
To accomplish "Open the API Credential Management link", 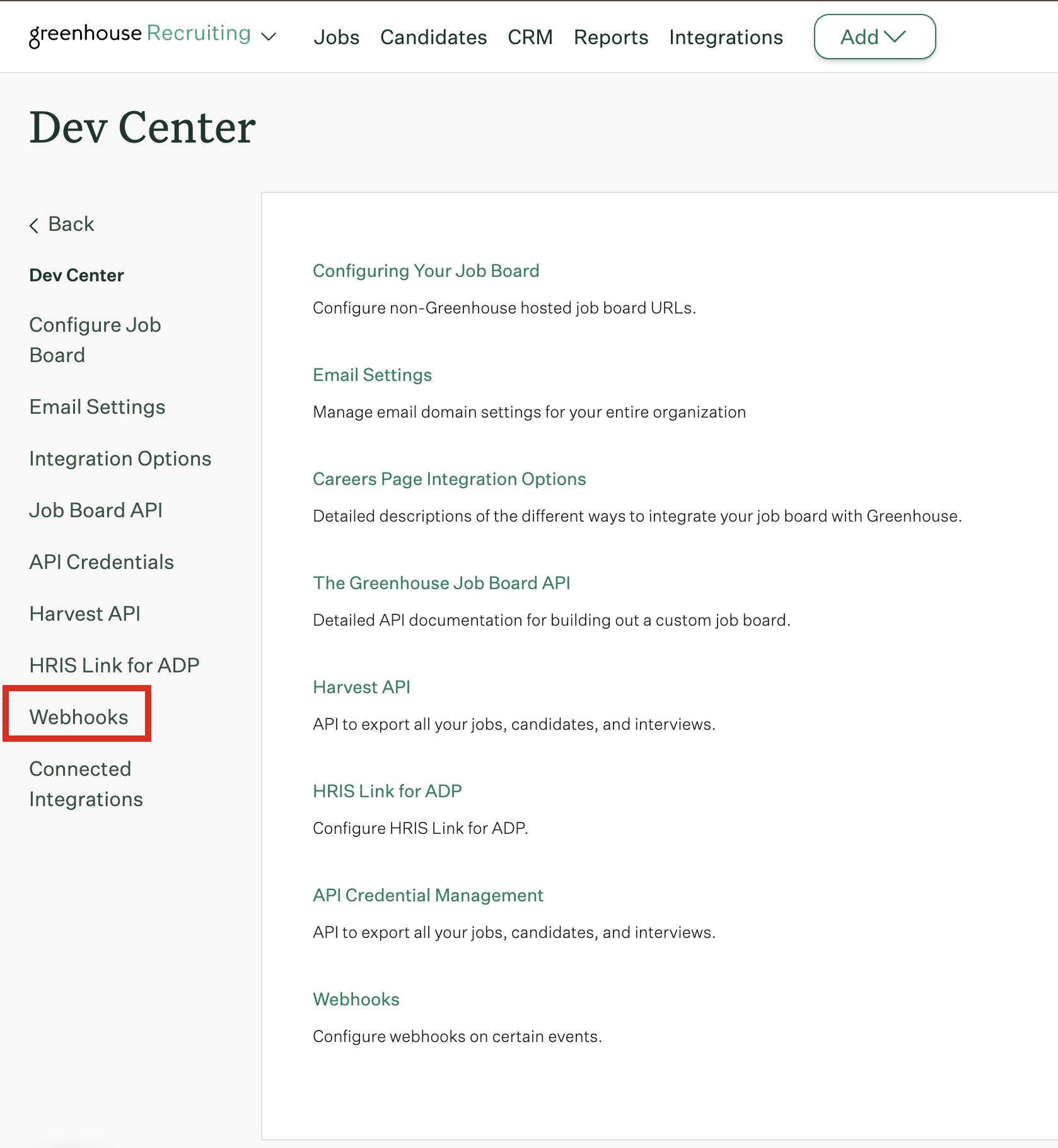I will coord(428,895).
